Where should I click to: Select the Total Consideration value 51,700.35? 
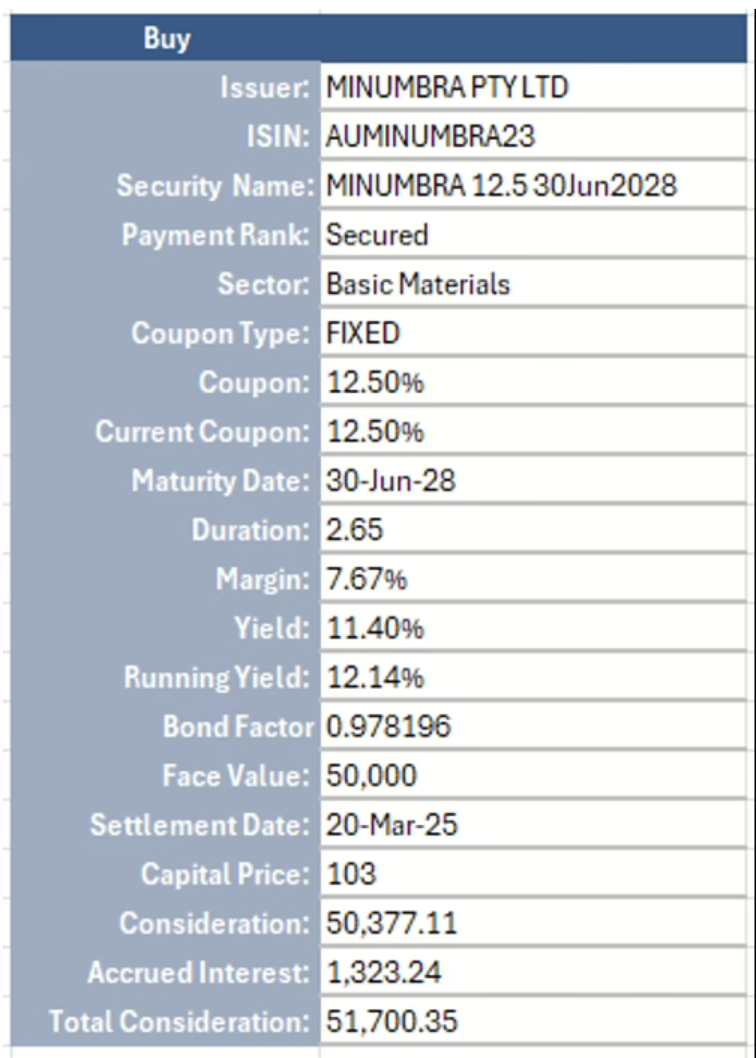[x=392, y=1022]
